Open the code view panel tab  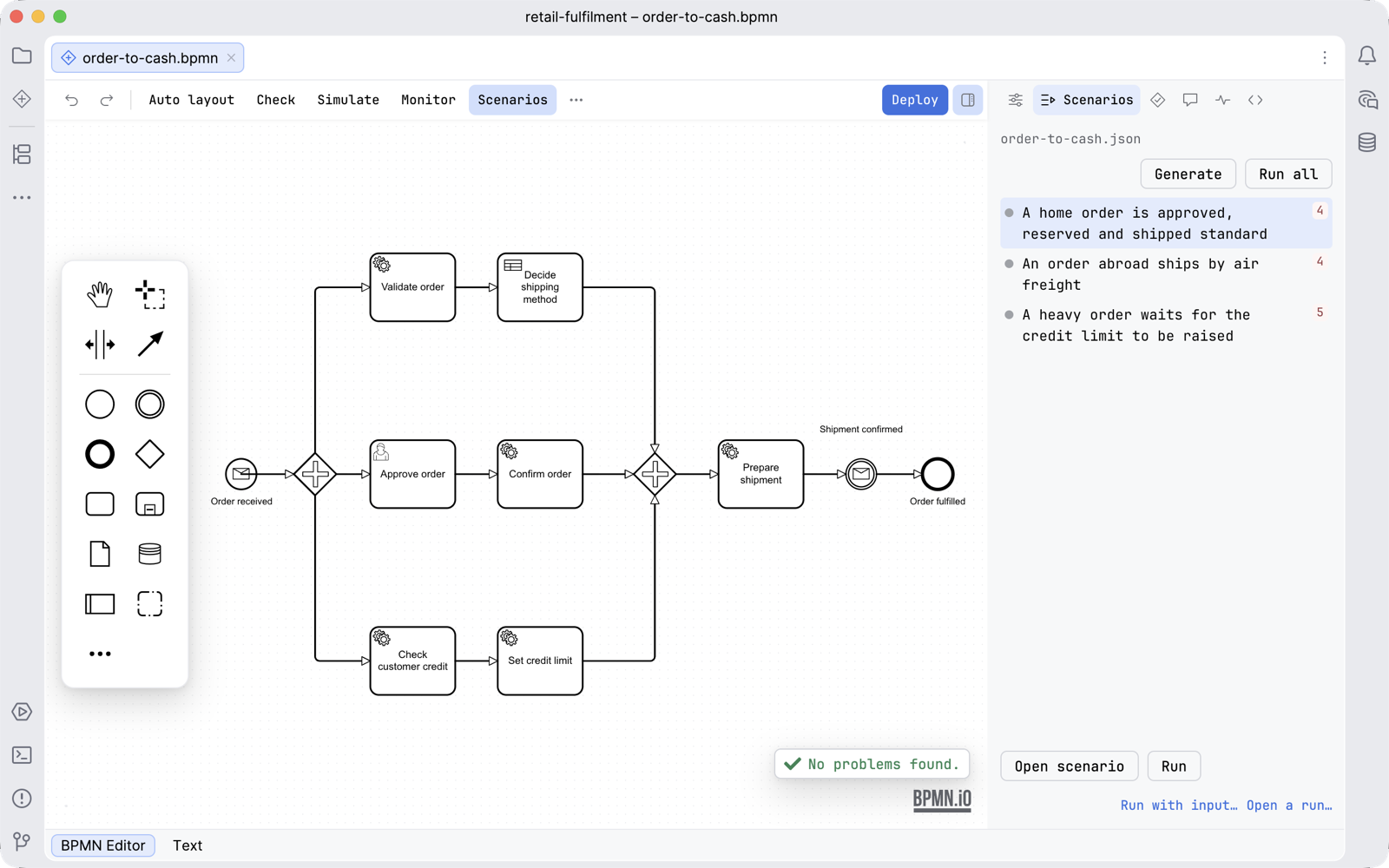1255,100
